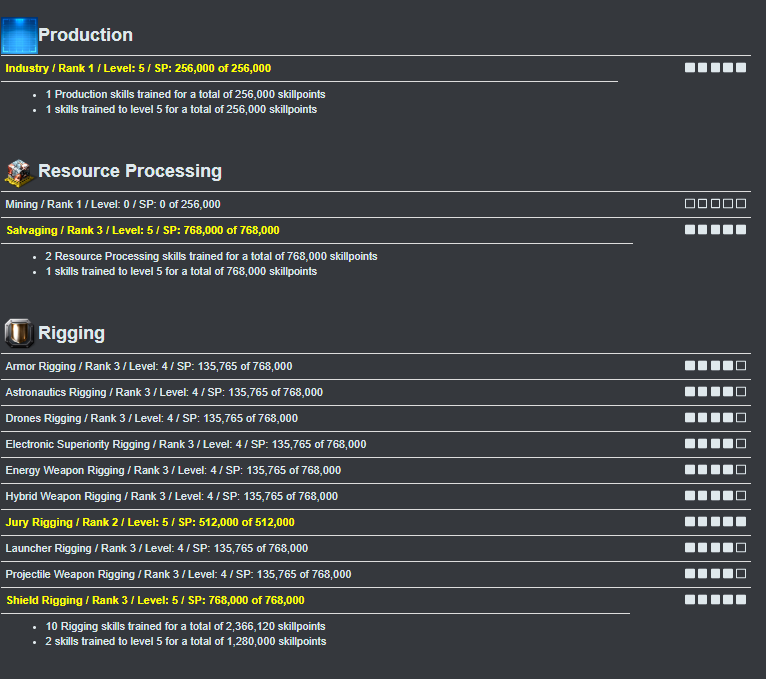766x679 pixels.
Task: Expand the Rigging section heading
Action: click(71, 333)
